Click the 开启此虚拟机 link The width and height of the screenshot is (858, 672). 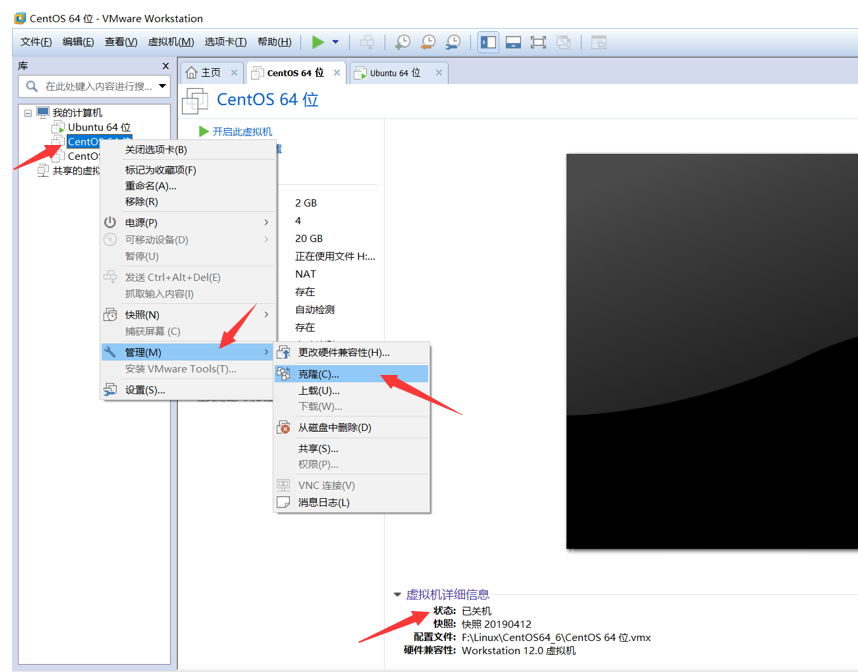pyautogui.click(x=242, y=131)
